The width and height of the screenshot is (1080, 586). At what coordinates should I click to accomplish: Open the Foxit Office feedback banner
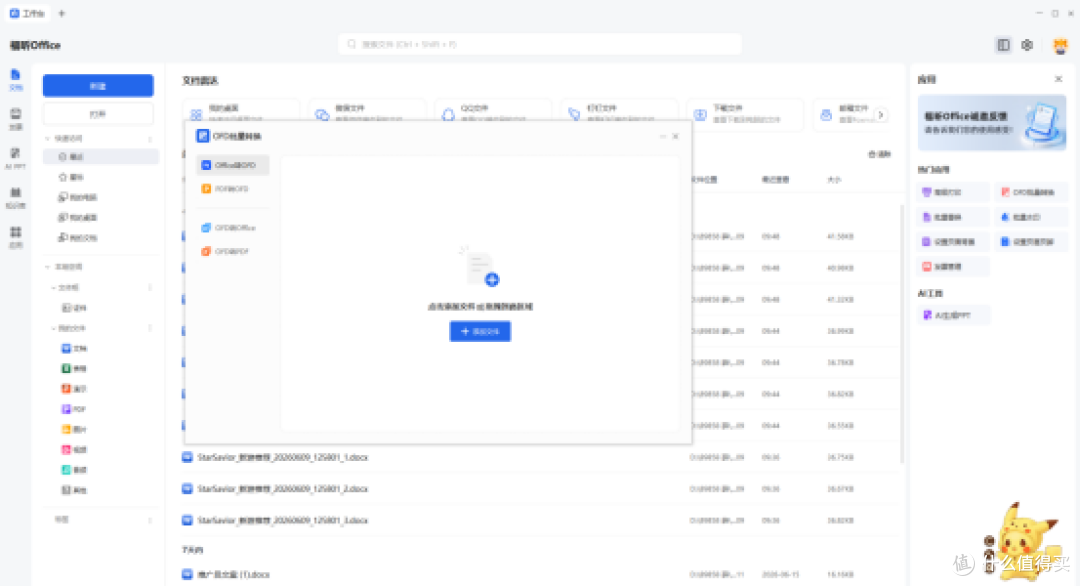(x=992, y=123)
